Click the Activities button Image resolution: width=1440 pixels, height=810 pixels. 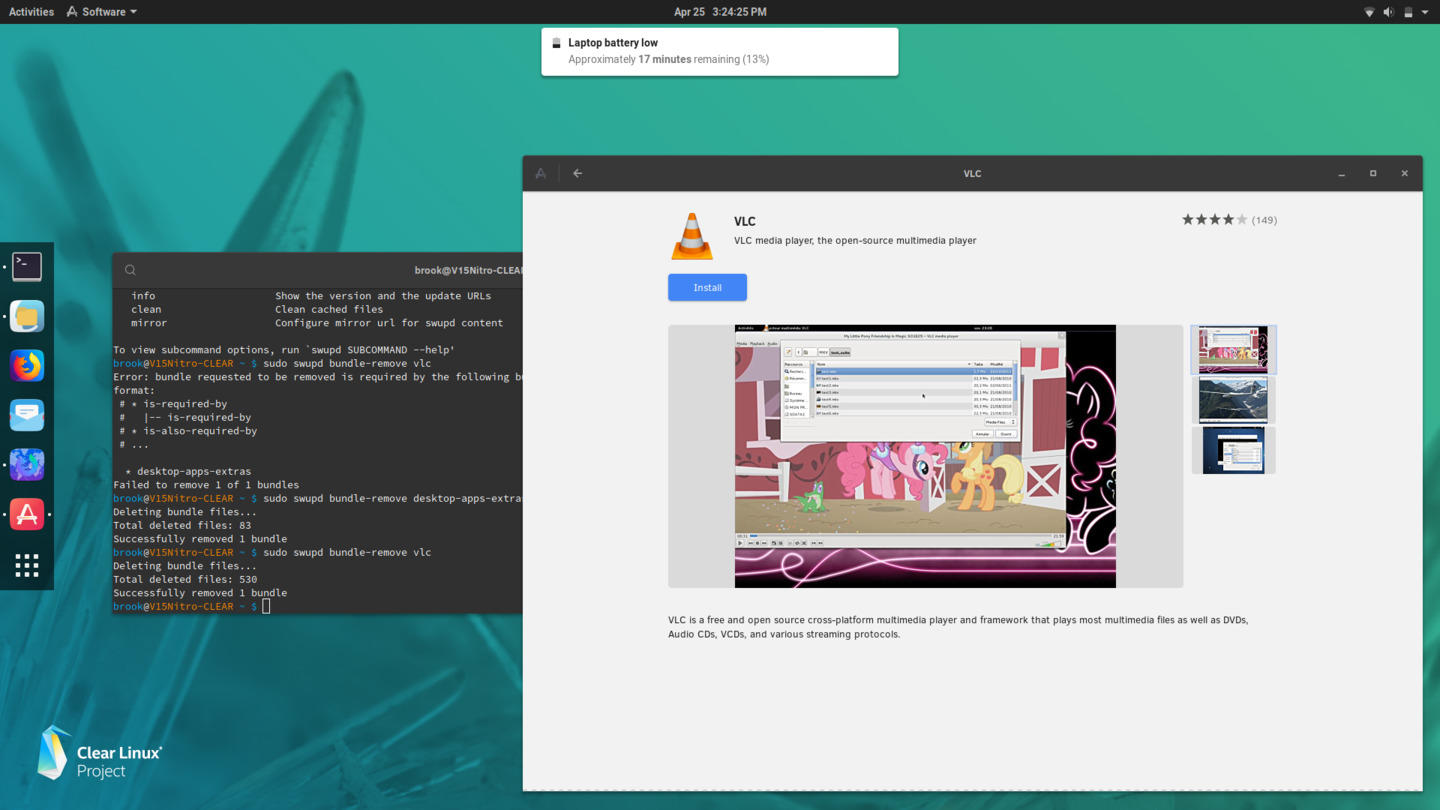(31, 12)
